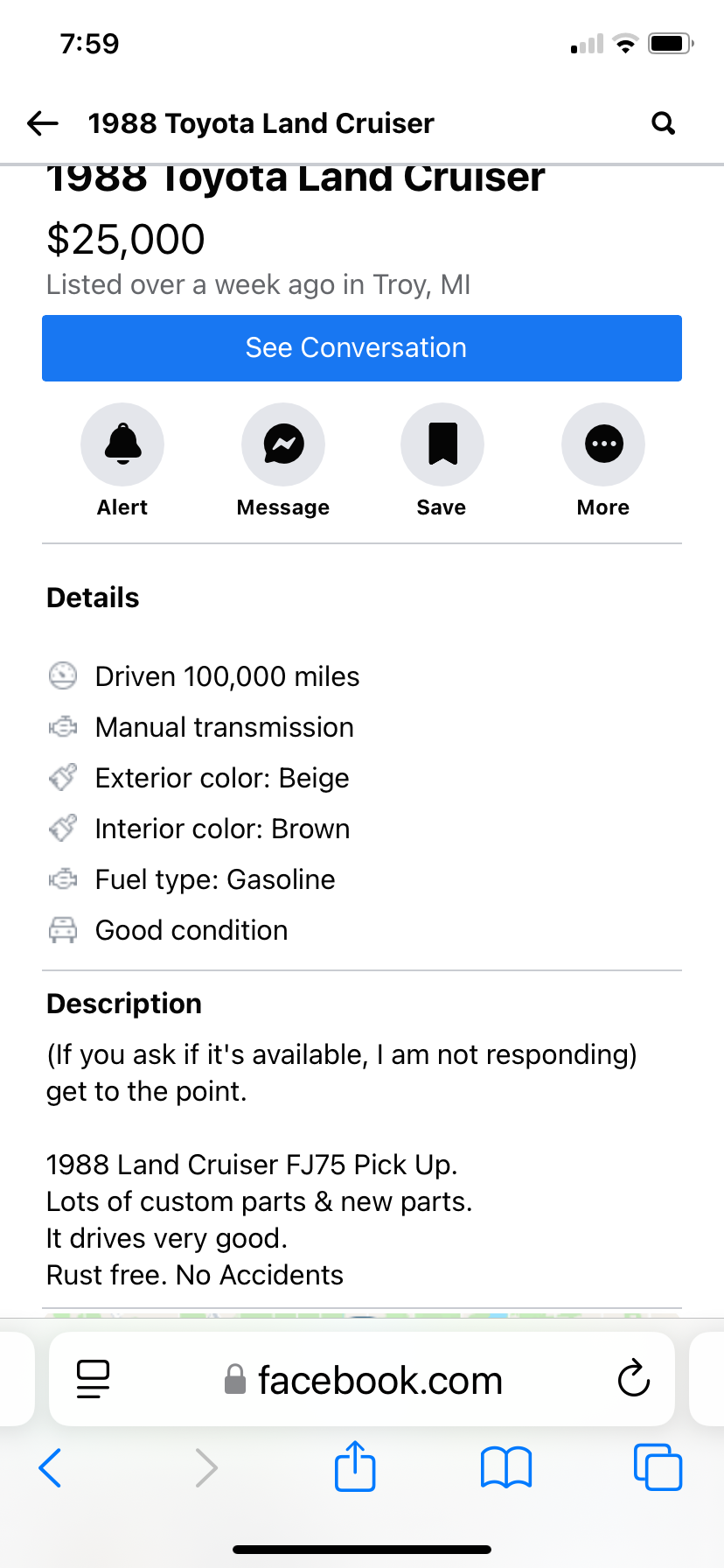Open Messenger via the Message icon
724x1568 pixels.
(283, 444)
